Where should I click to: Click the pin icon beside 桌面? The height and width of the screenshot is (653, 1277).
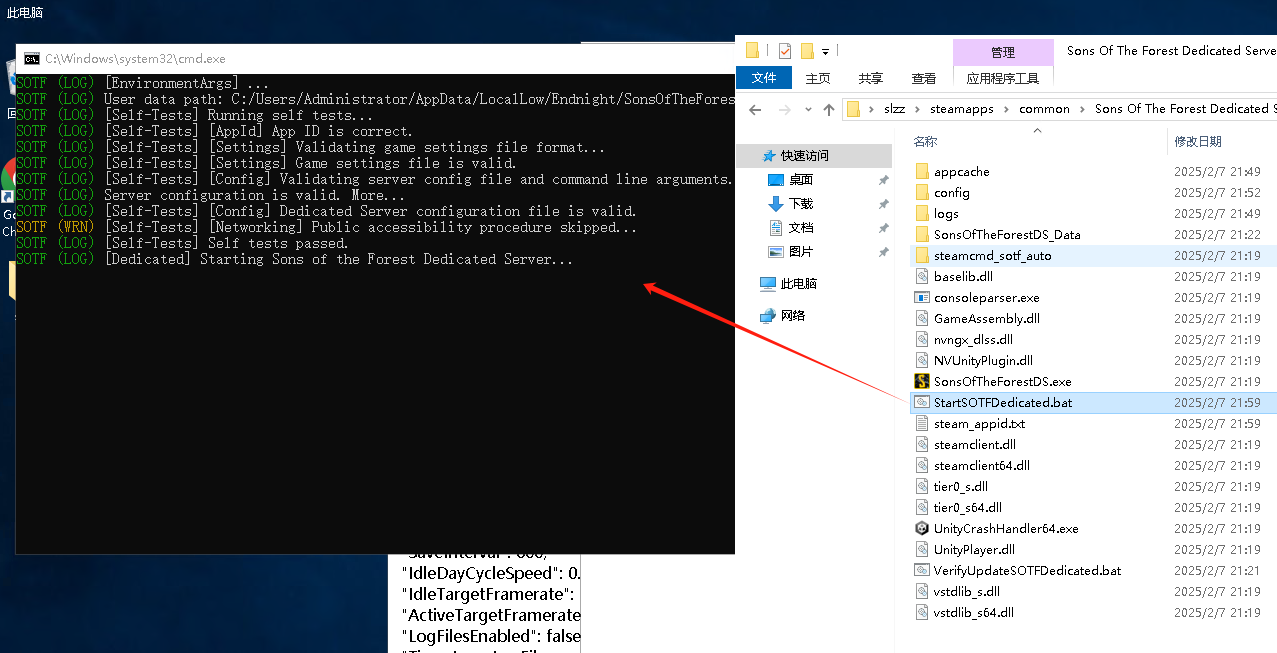pyautogui.click(x=883, y=180)
